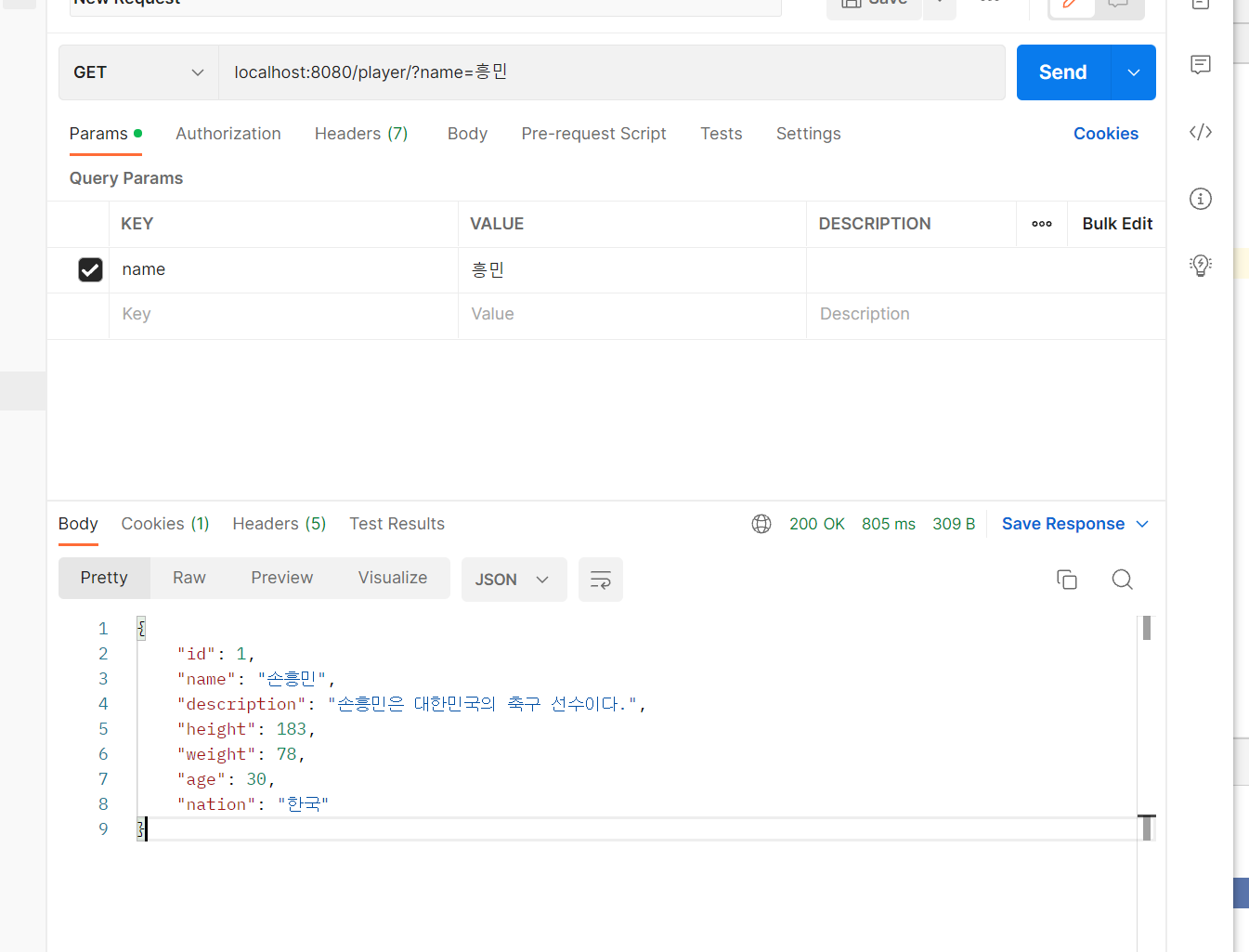Click the "id": 1 line
Viewport: 1249px width, 952px height.
coord(216,654)
